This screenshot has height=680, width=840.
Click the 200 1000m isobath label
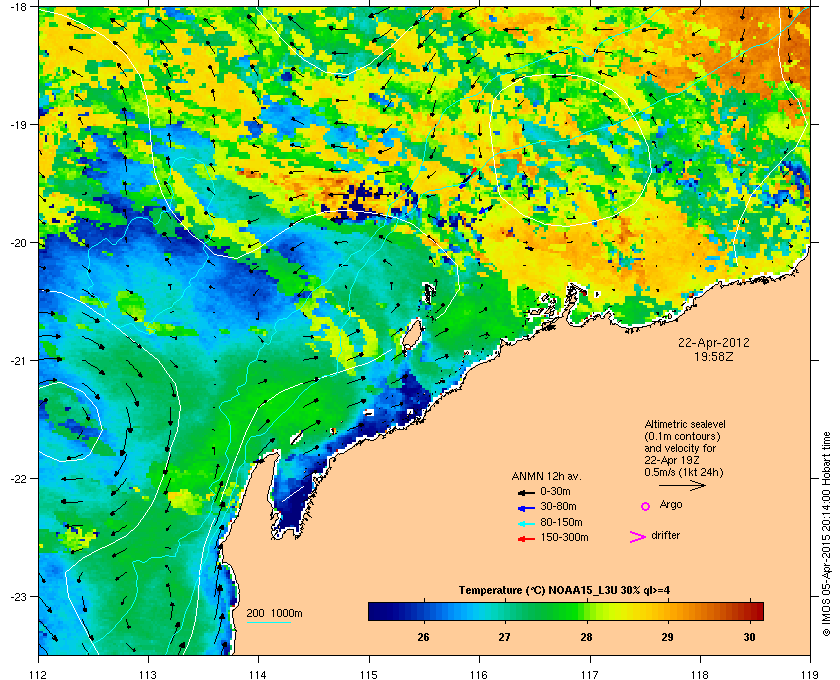click(x=274, y=614)
